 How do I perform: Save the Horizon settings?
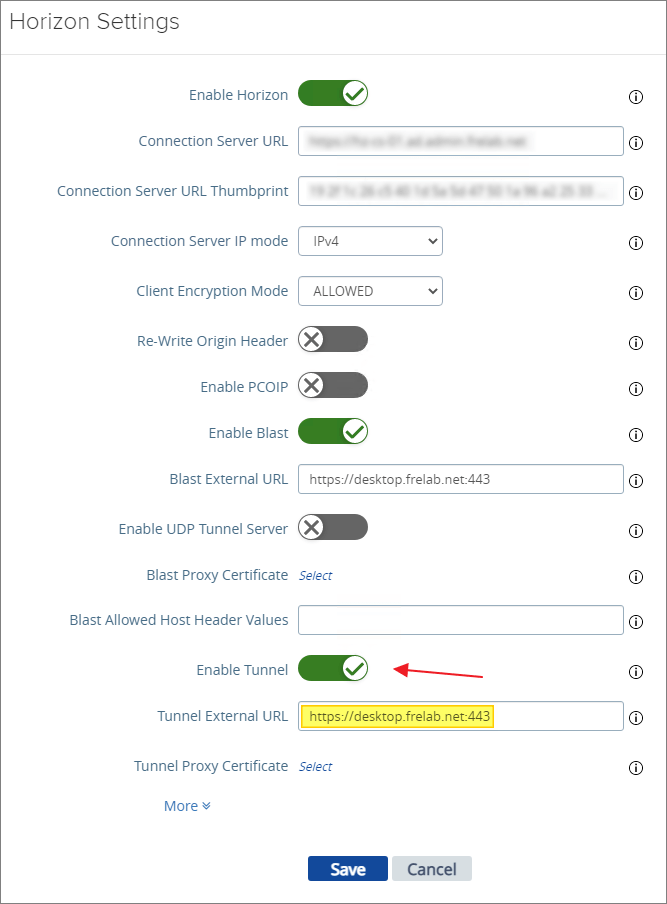pyautogui.click(x=348, y=869)
